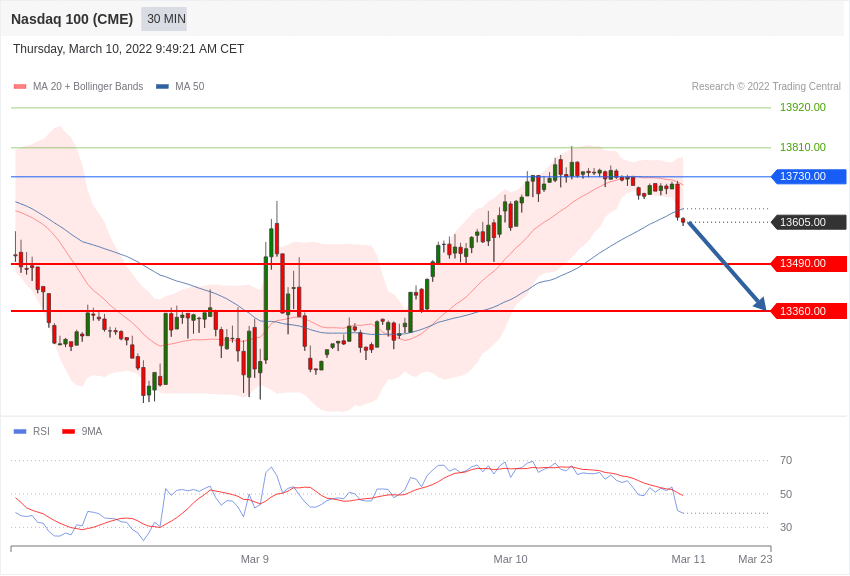
Task: Click the 13920.00 resistance level label
Action: (803, 107)
